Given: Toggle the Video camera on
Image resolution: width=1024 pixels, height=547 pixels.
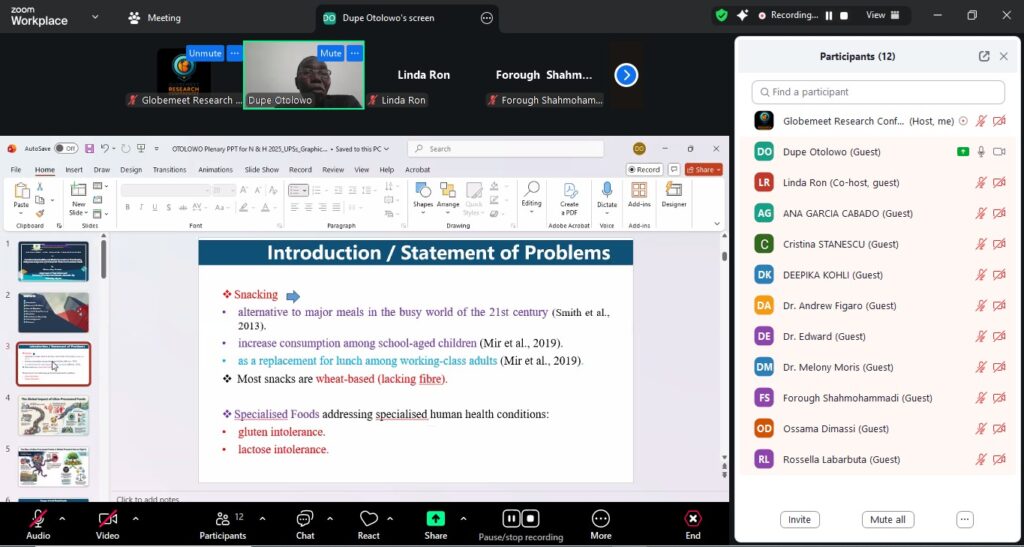Looking at the screenshot, I should [107, 518].
